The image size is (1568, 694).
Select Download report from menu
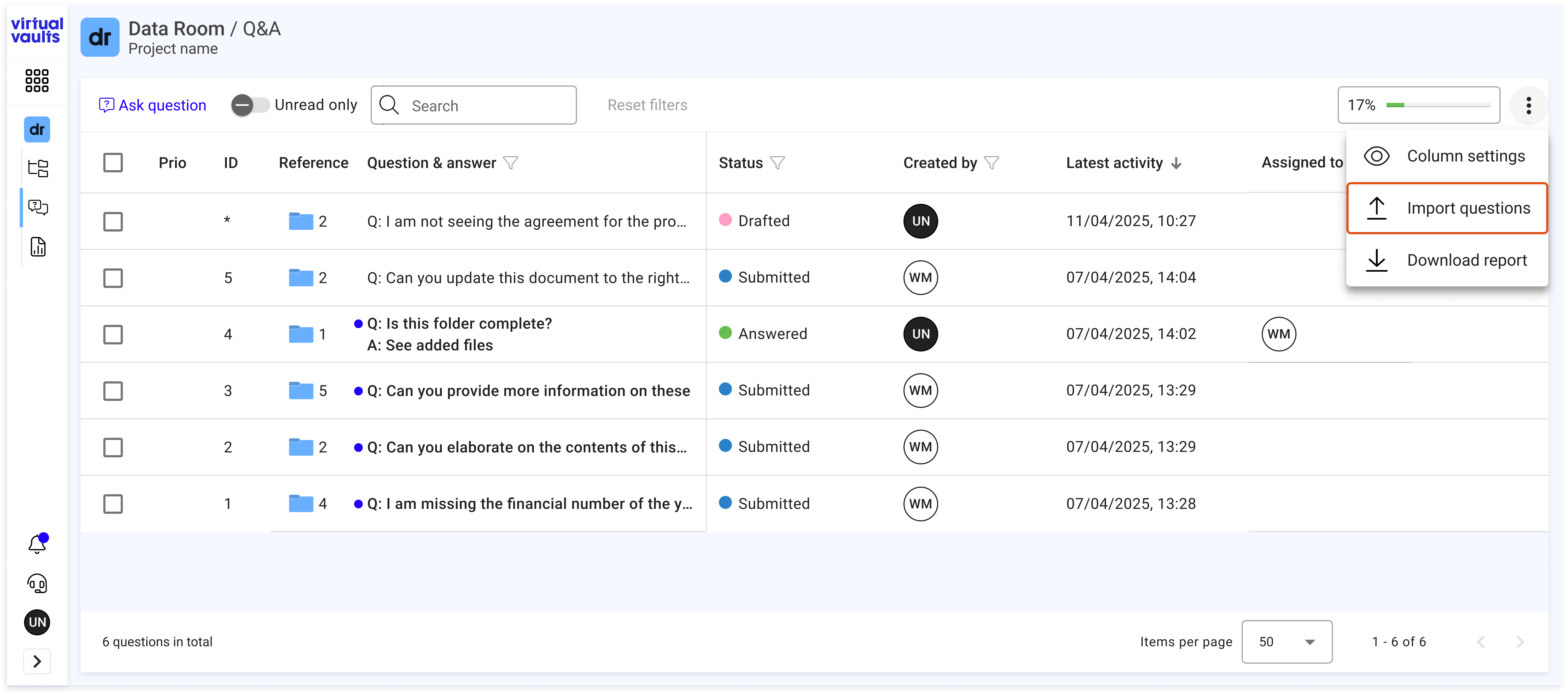click(1447, 261)
